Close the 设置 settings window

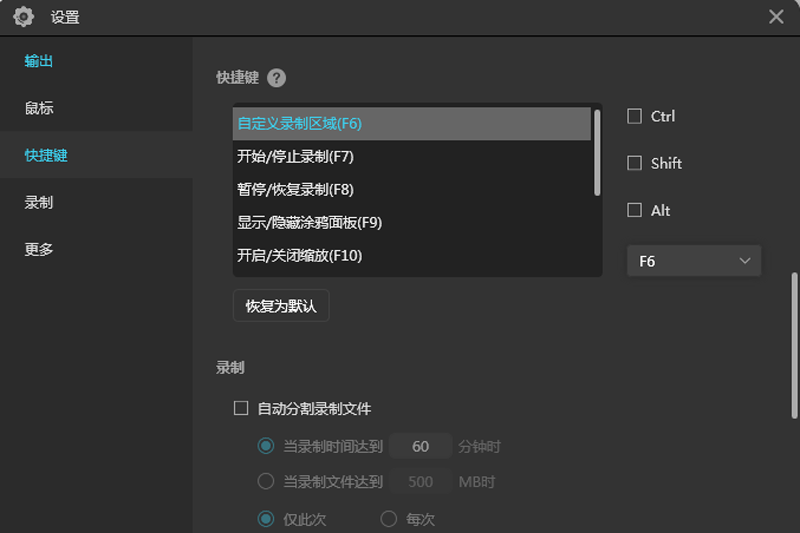(776, 17)
